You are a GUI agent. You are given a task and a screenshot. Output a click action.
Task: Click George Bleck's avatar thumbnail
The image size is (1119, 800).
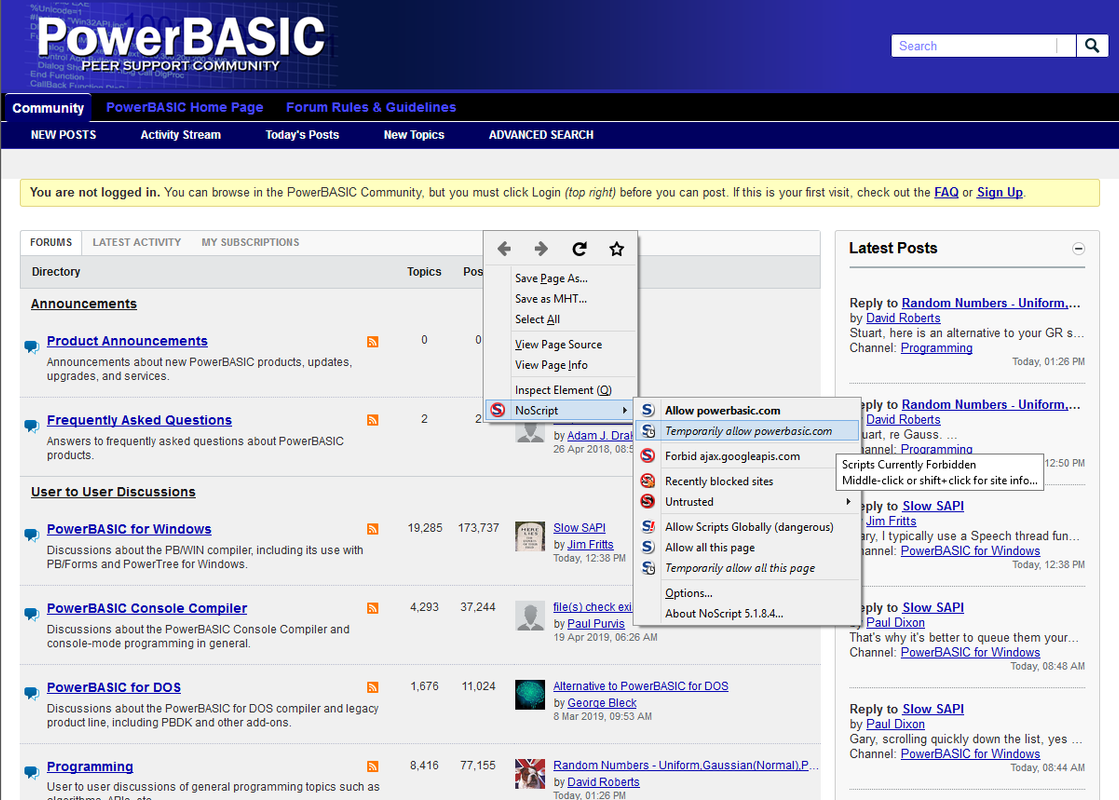(x=530, y=694)
